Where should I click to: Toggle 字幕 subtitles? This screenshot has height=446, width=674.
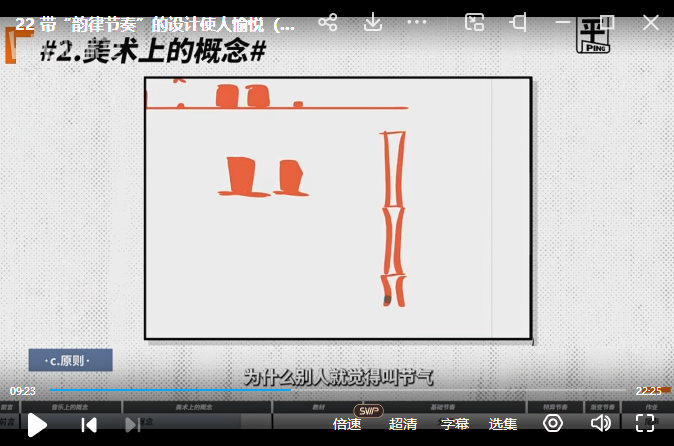coord(455,424)
